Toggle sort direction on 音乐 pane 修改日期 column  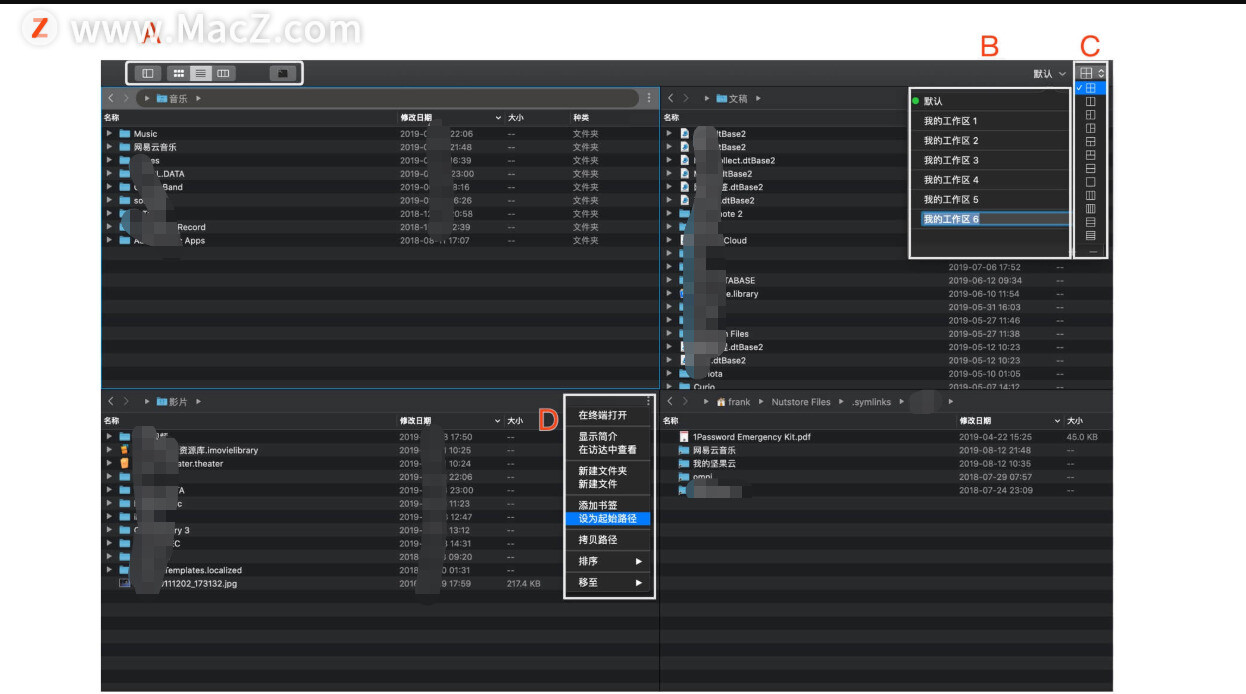pyautogui.click(x=498, y=117)
